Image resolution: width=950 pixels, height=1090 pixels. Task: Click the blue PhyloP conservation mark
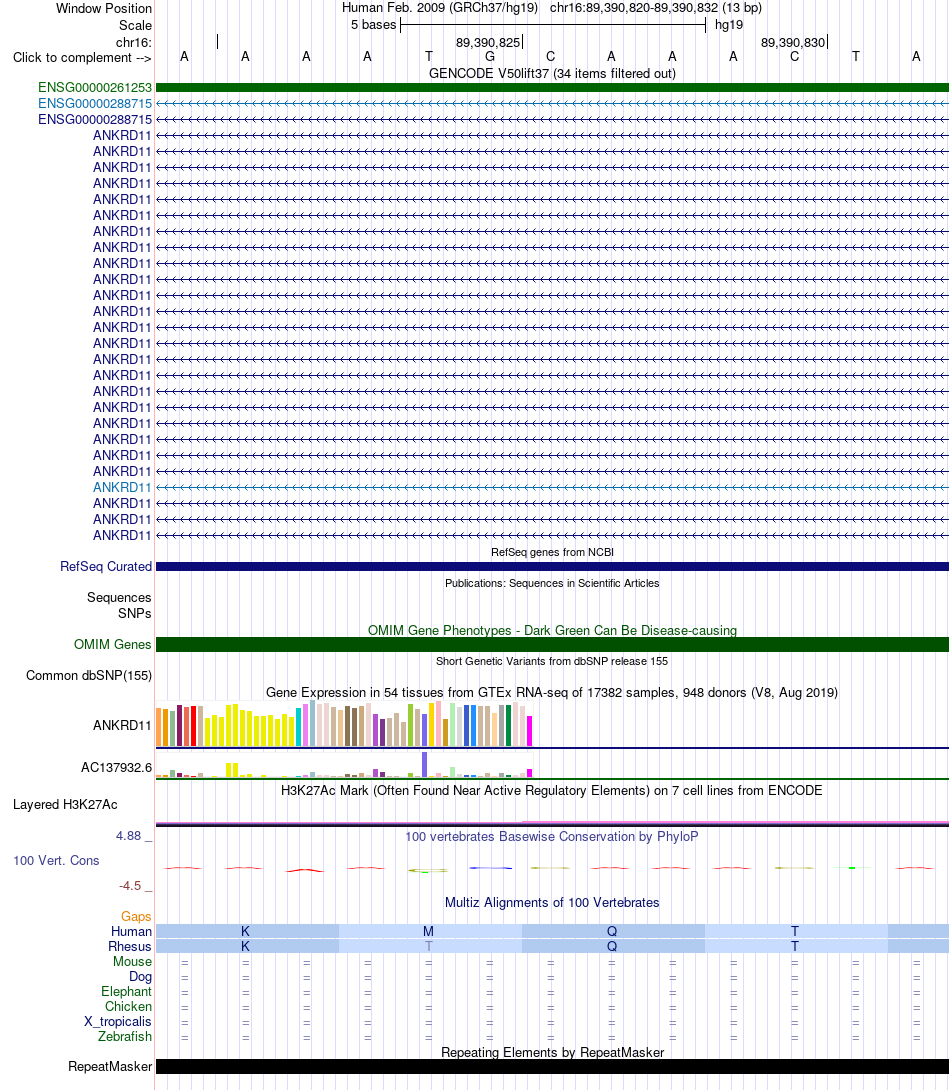pyautogui.click(x=490, y=868)
